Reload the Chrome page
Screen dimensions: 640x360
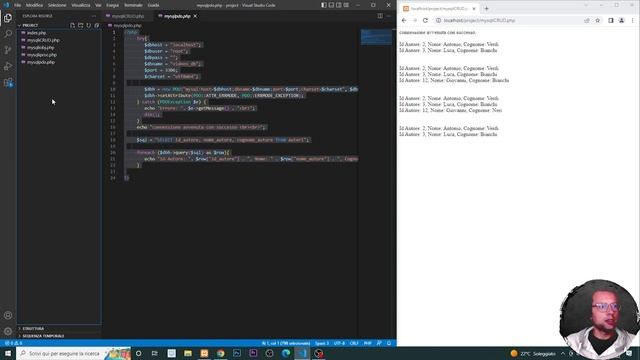[425, 20]
